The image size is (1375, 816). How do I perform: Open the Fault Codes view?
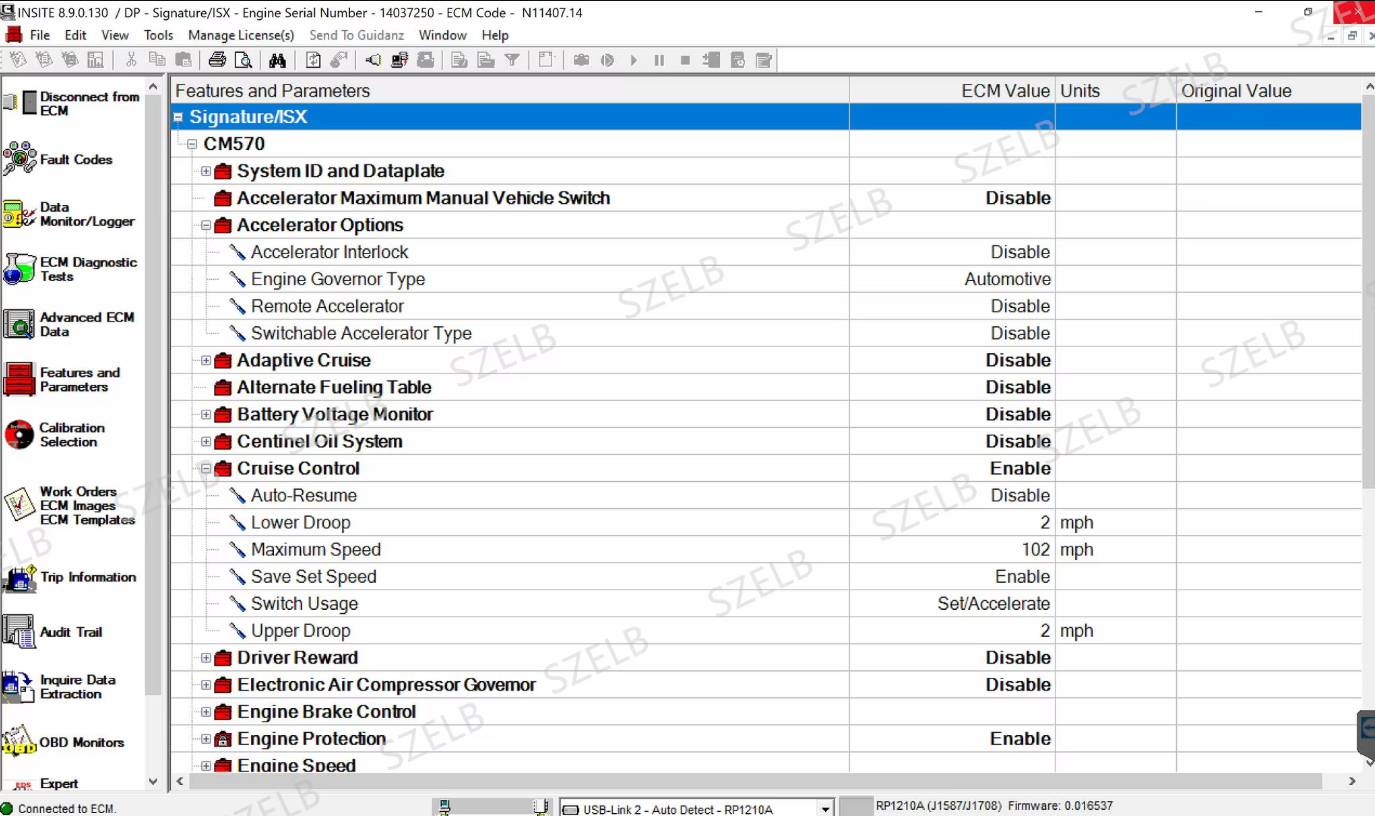point(58,159)
